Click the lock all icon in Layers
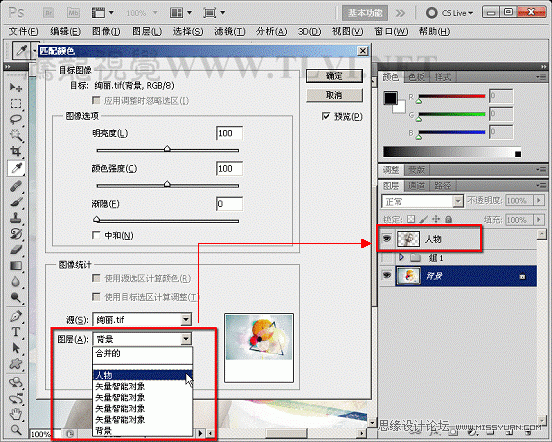 tap(448, 219)
